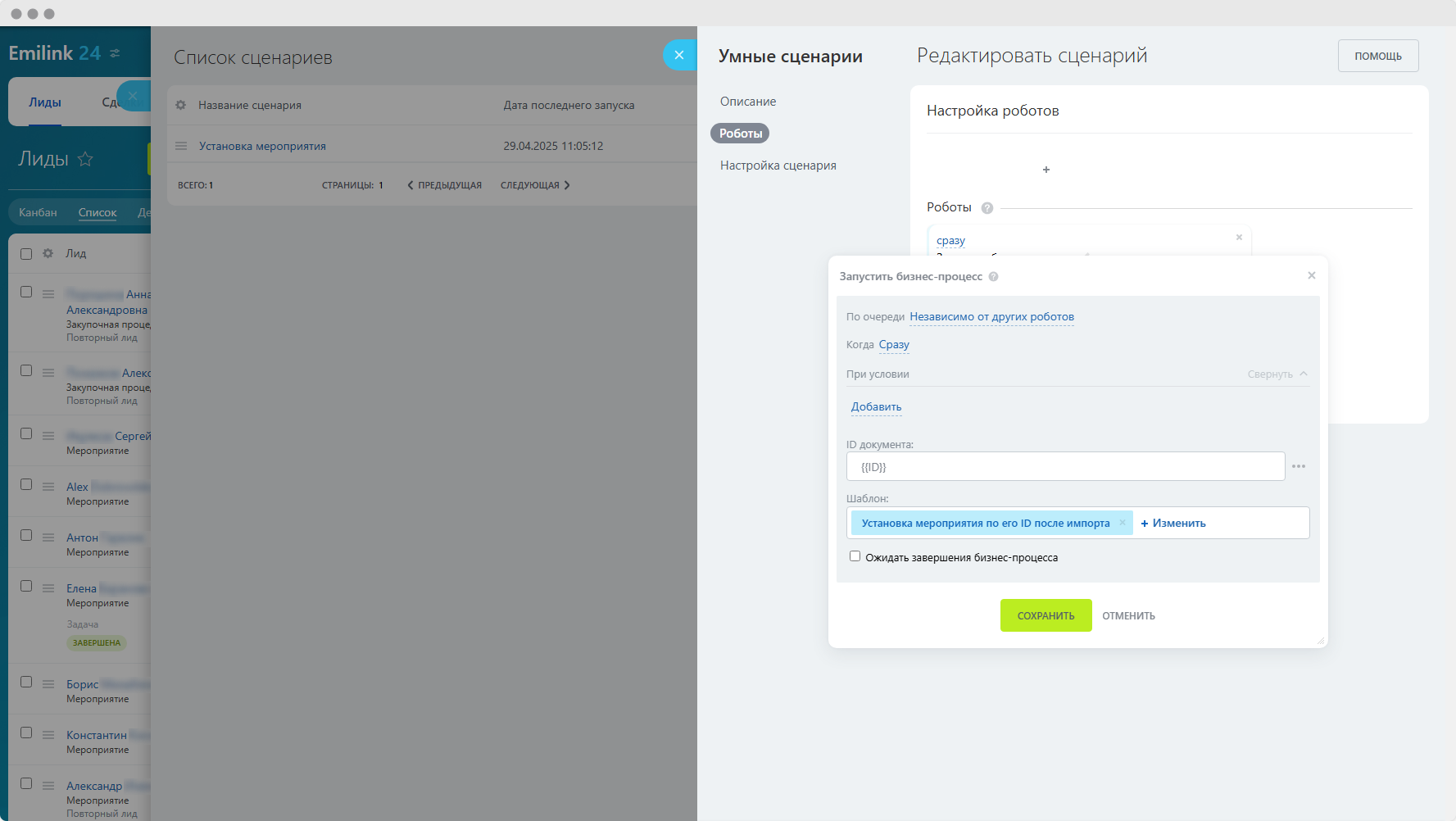Image resolution: width=1456 pixels, height=821 pixels.
Task: Click the plus icon under Настройка роботов
Action: (x=1046, y=170)
